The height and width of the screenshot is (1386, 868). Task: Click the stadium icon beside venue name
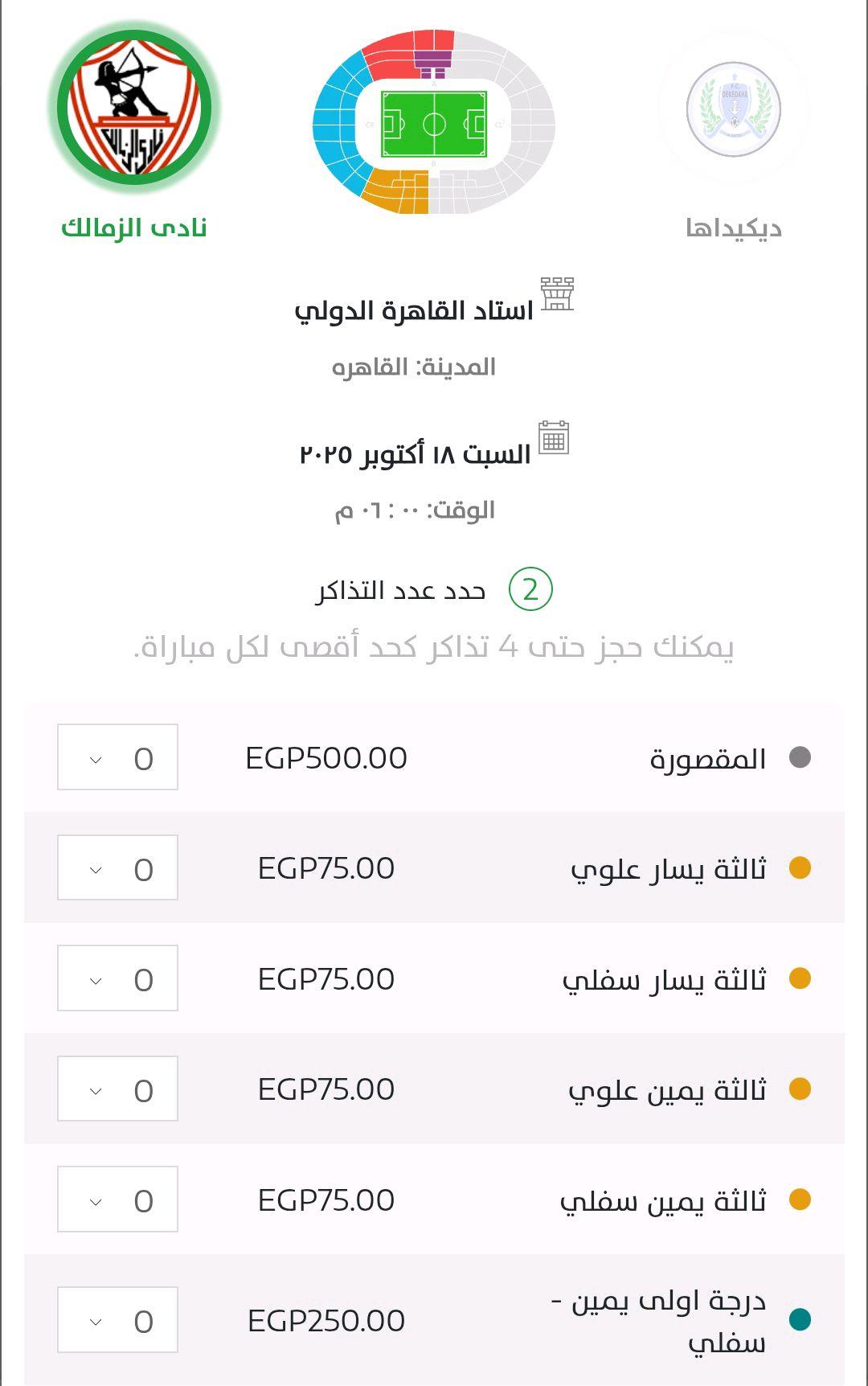click(x=556, y=294)
